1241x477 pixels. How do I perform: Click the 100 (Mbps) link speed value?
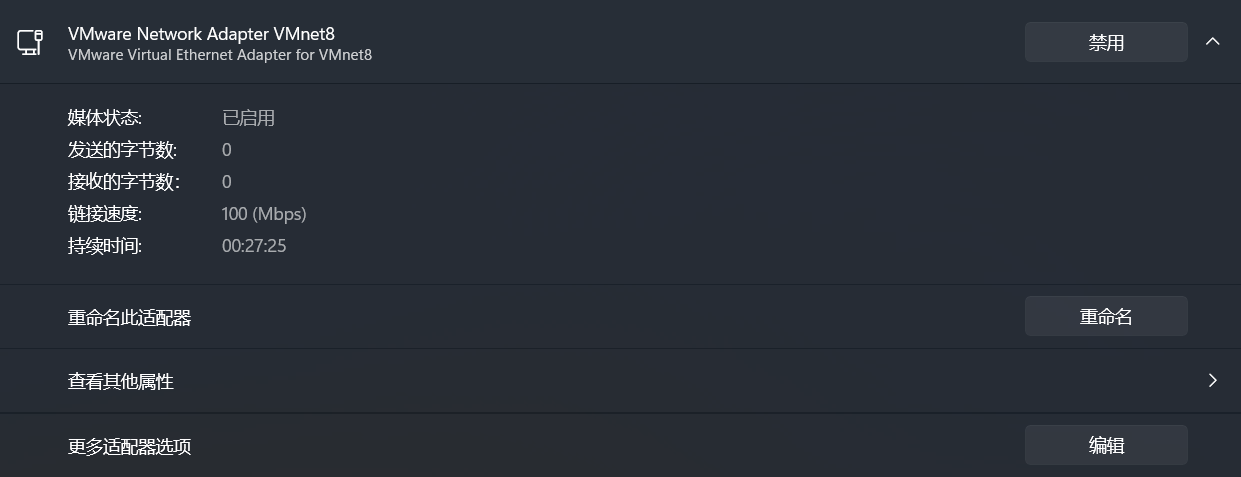(264, 214)
